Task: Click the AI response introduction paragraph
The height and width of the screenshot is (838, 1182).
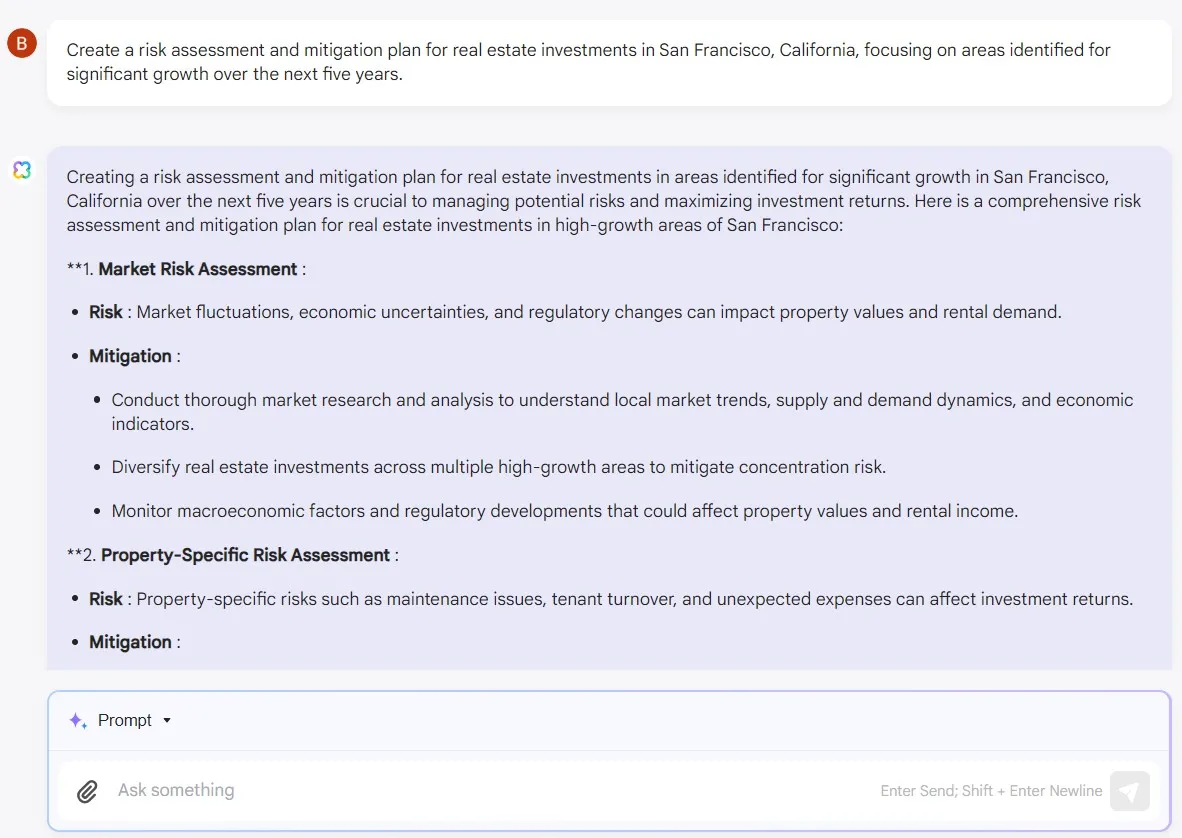Action: (603, 201)
